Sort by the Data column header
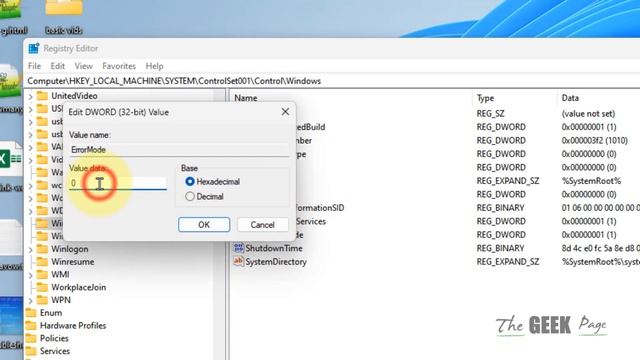The width and height of the screenshot is (640, 360). 570,98
